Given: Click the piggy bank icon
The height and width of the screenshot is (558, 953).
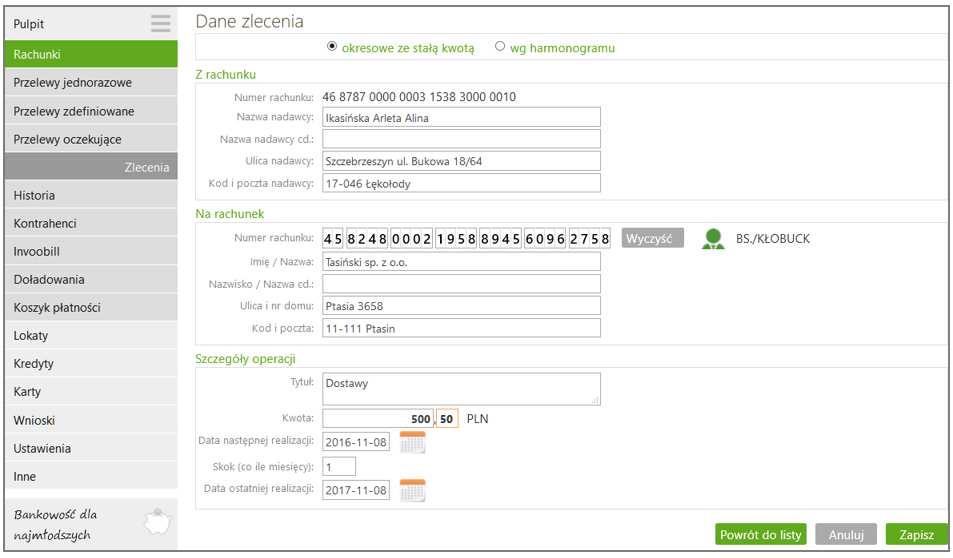Looking at the screenshot, I should pyautogui.click(x=157, y=522).
